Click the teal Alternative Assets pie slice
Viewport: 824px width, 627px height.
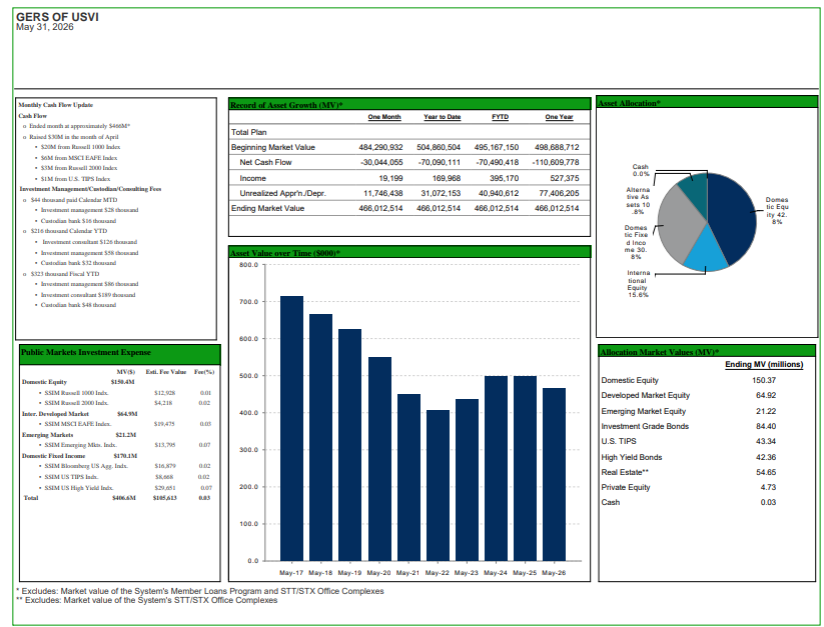pos(695,186)
